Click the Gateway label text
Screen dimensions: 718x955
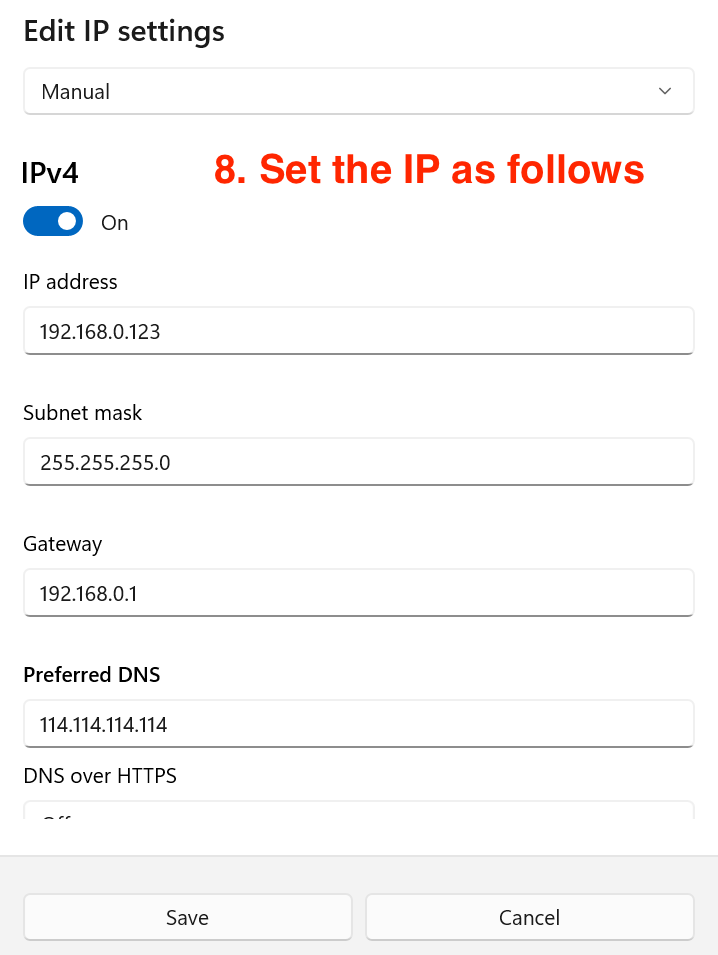[63, 544]
